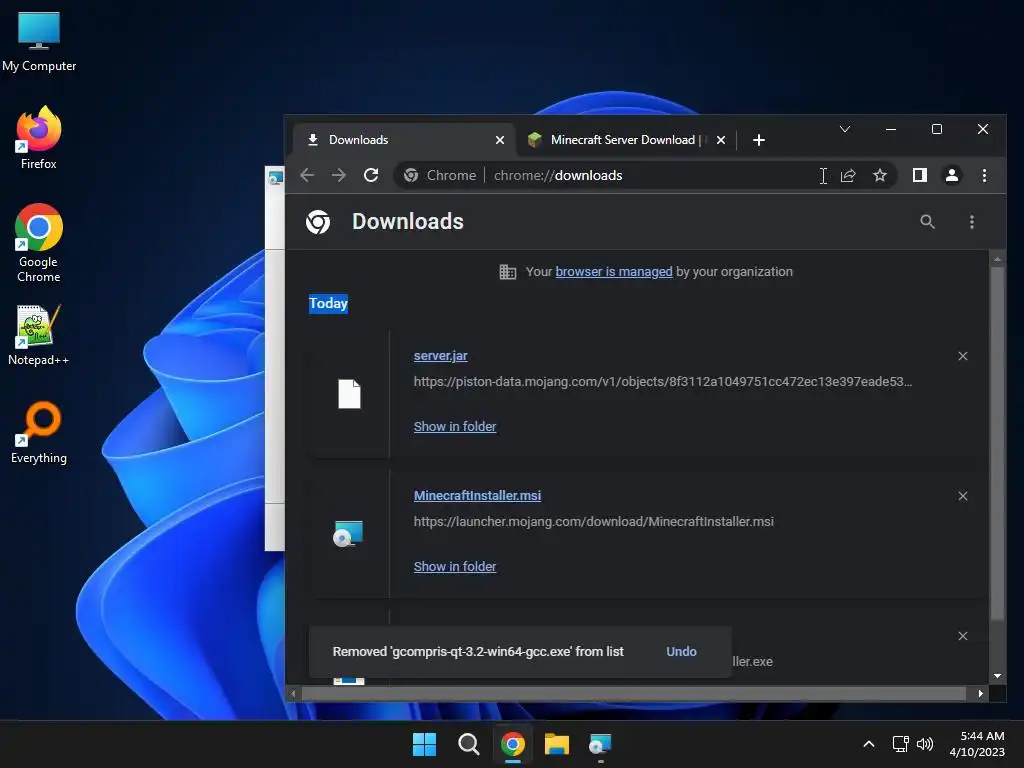Open the Downloads page more-actions menu

coord(972,222)
